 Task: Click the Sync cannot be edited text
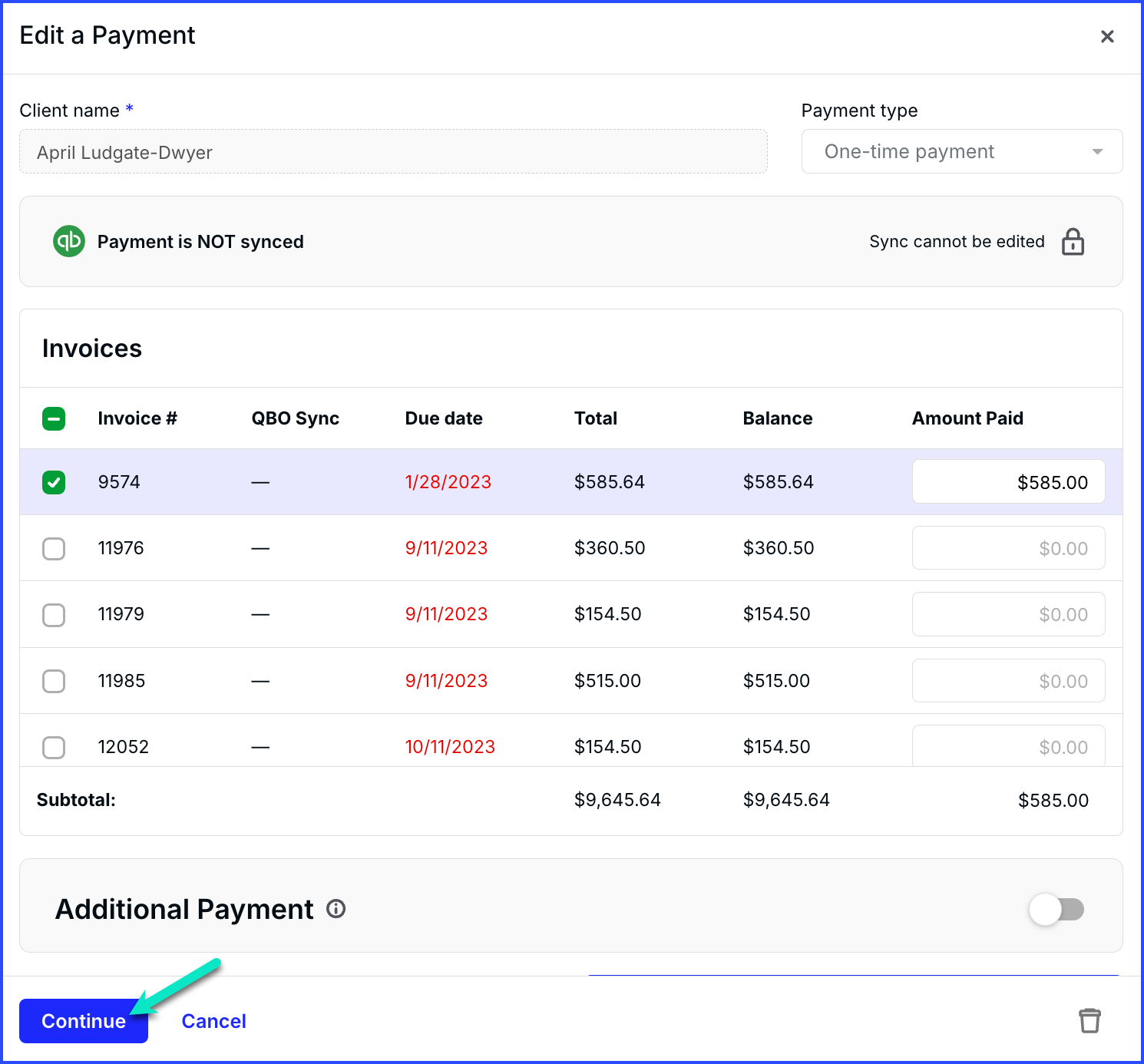point(957,242)
